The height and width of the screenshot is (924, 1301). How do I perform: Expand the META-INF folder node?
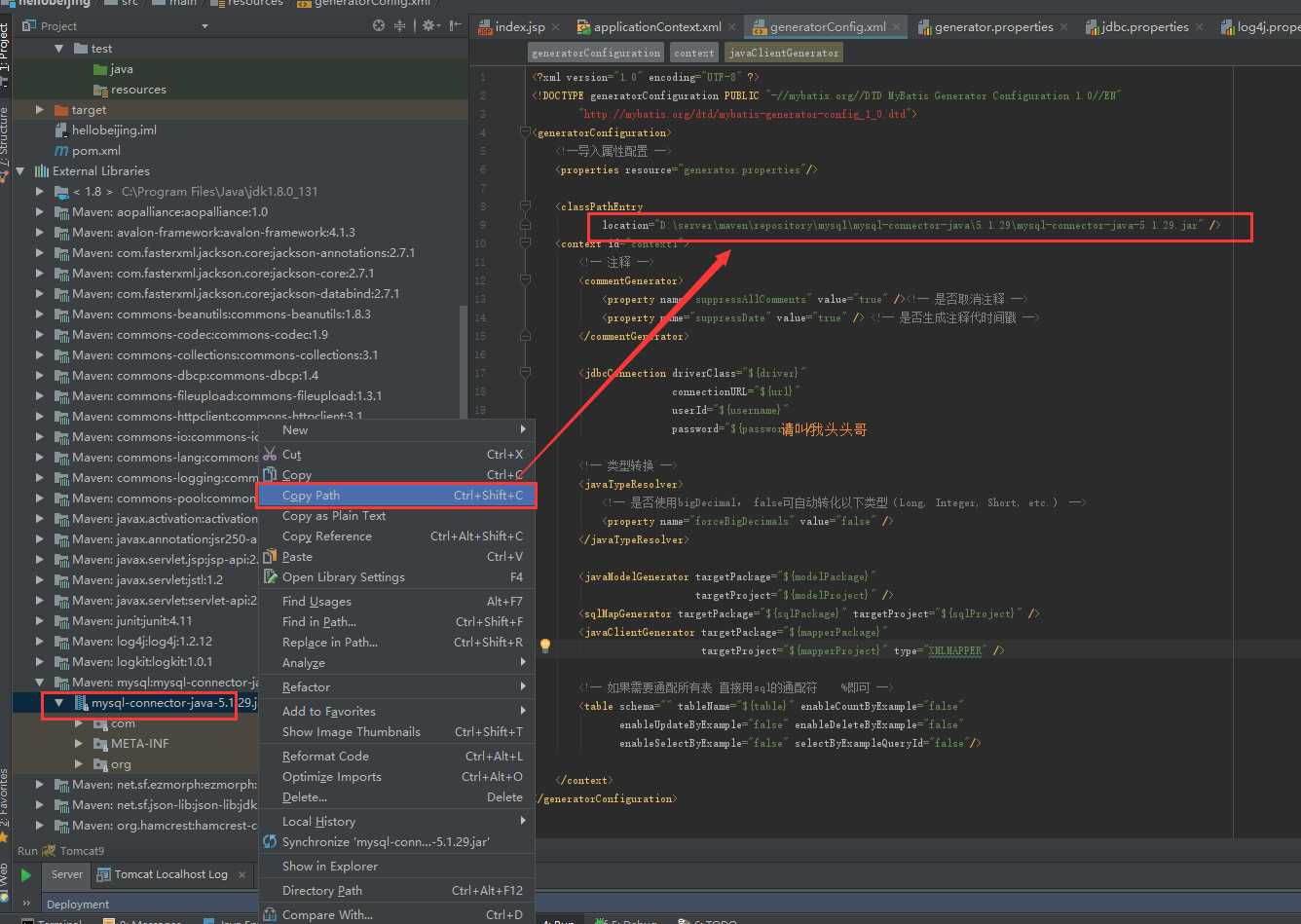[80, 743]
